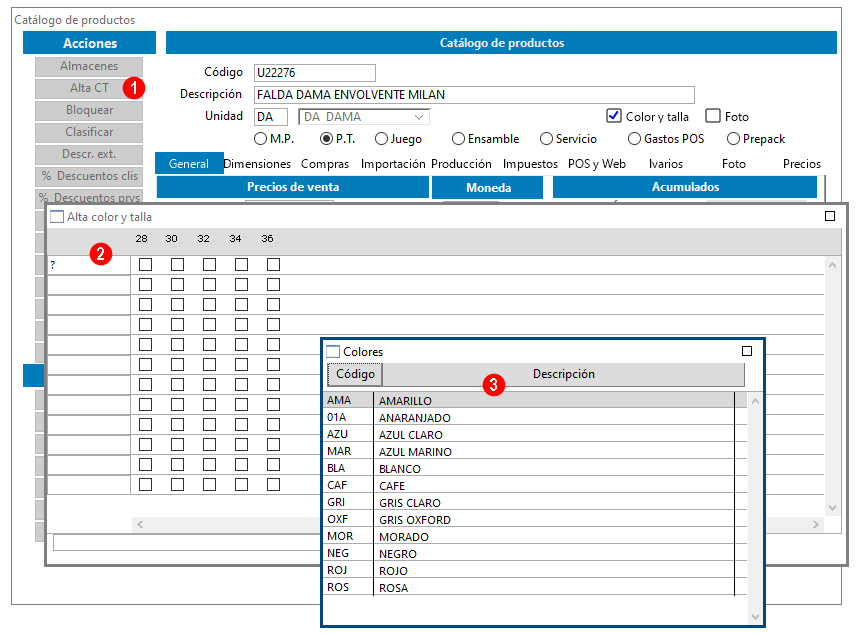
Task: Maximize the Alta color y talla window
Action: point(830,216)
